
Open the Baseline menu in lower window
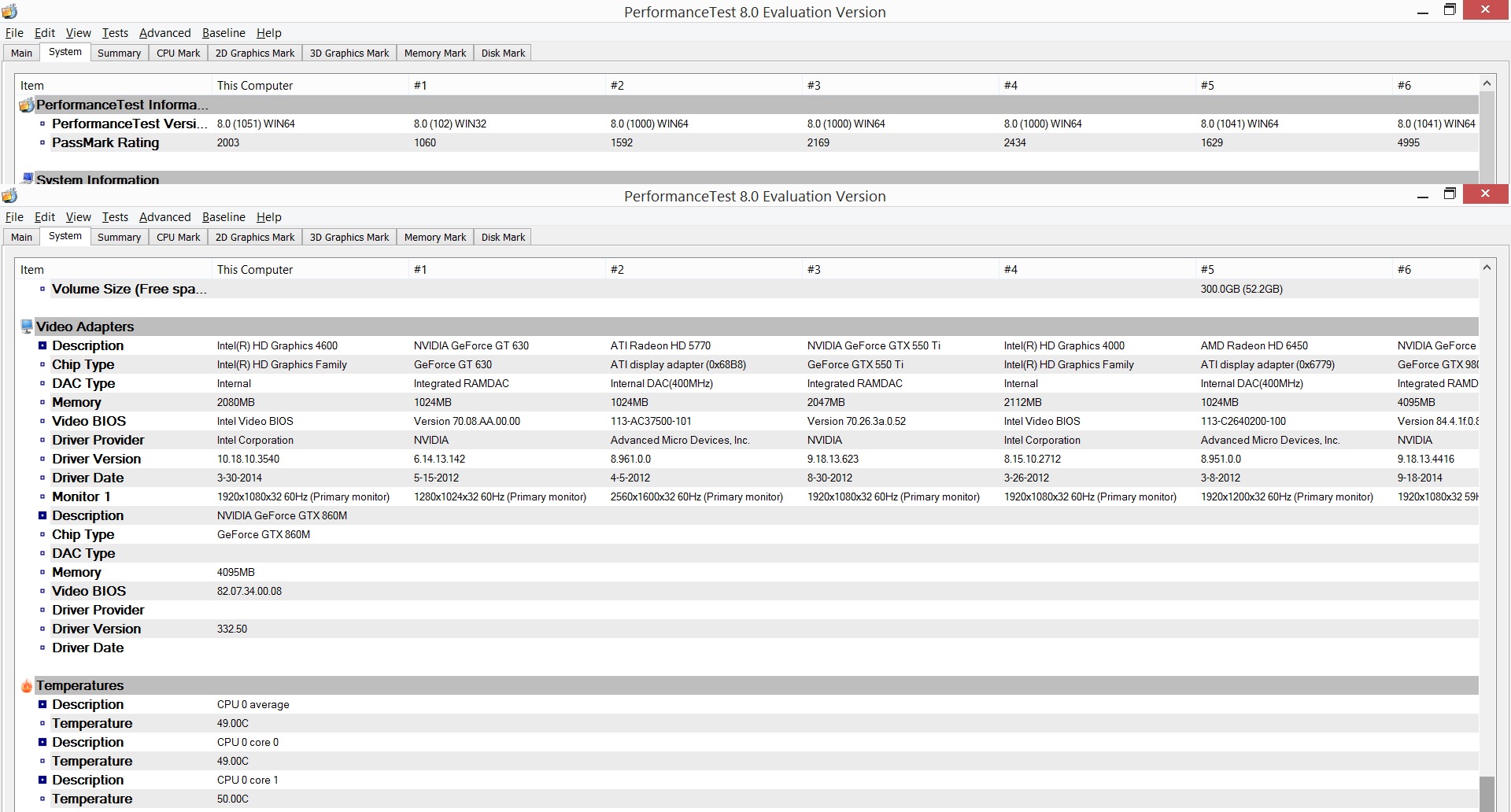point(224,217)
